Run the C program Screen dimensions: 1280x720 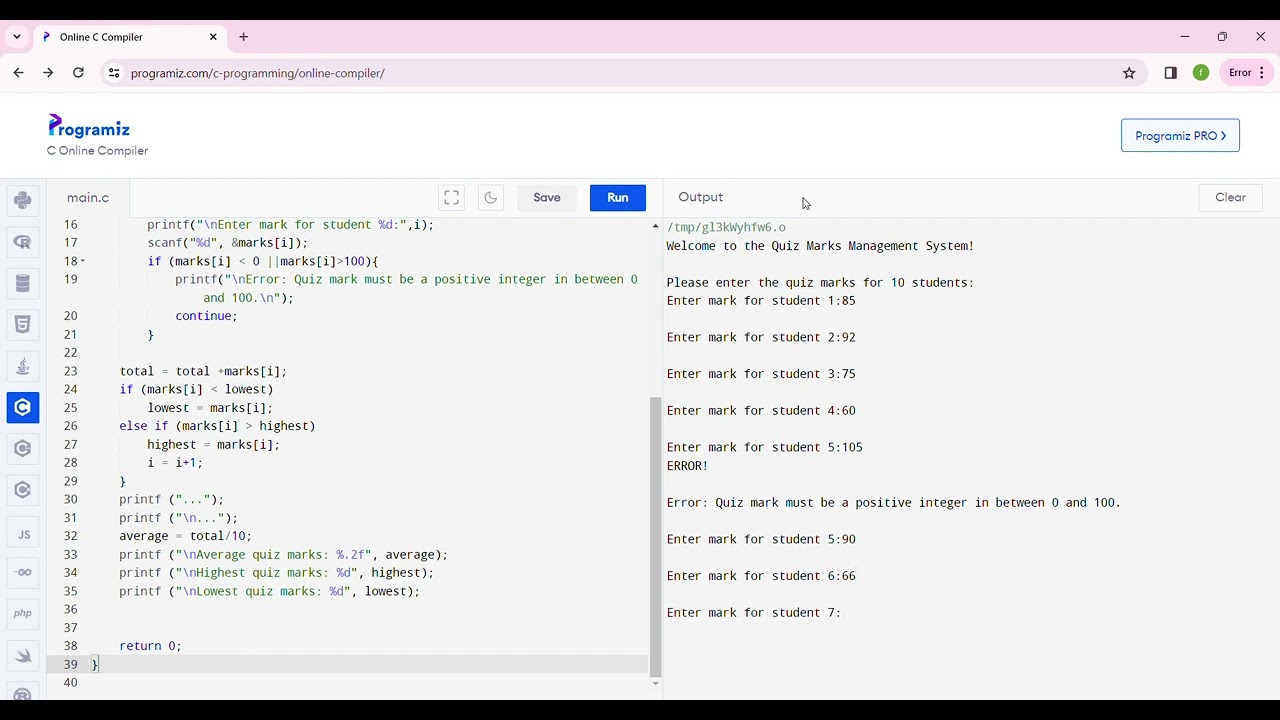(618, 198)
